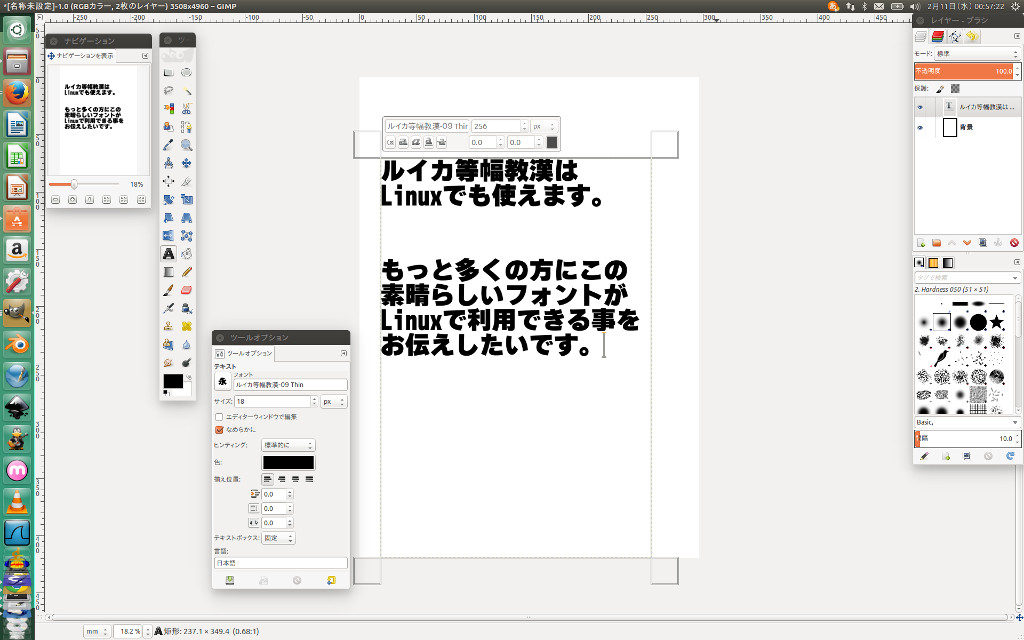Select the Scale tool
The image size is (1024, 640).
(x=187, y=199)
